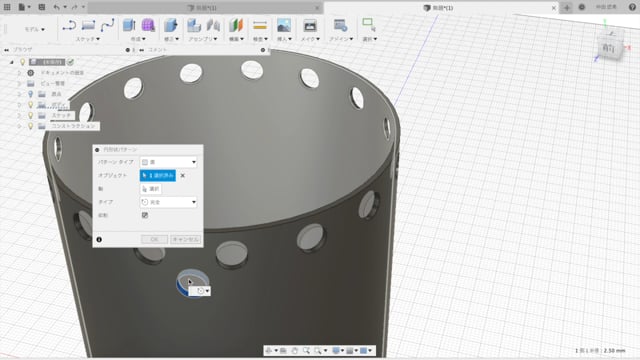Toggle the Origin folder lightbulb
Screen dimensions: 640x360
(x=30, y=94)
